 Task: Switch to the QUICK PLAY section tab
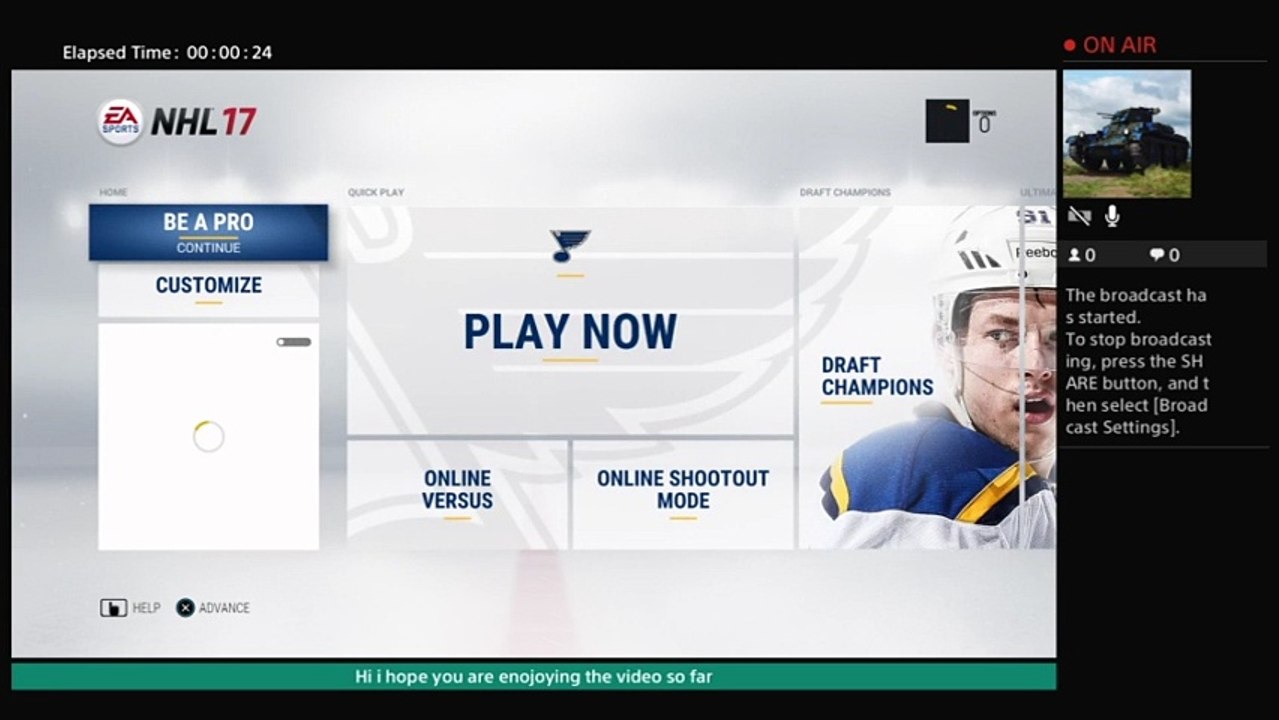(x=376, y=192)
